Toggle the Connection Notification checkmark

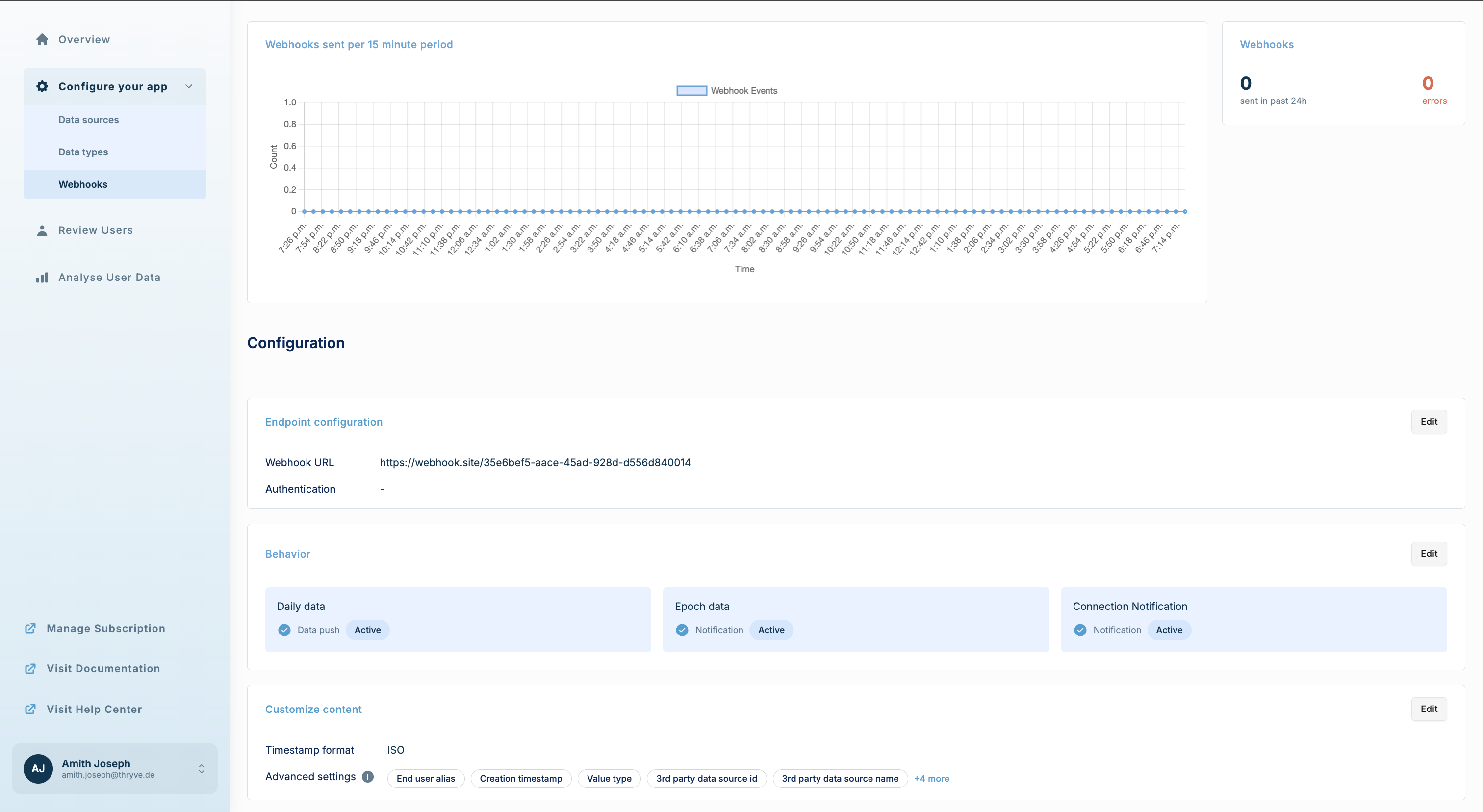pos(1080,630)
